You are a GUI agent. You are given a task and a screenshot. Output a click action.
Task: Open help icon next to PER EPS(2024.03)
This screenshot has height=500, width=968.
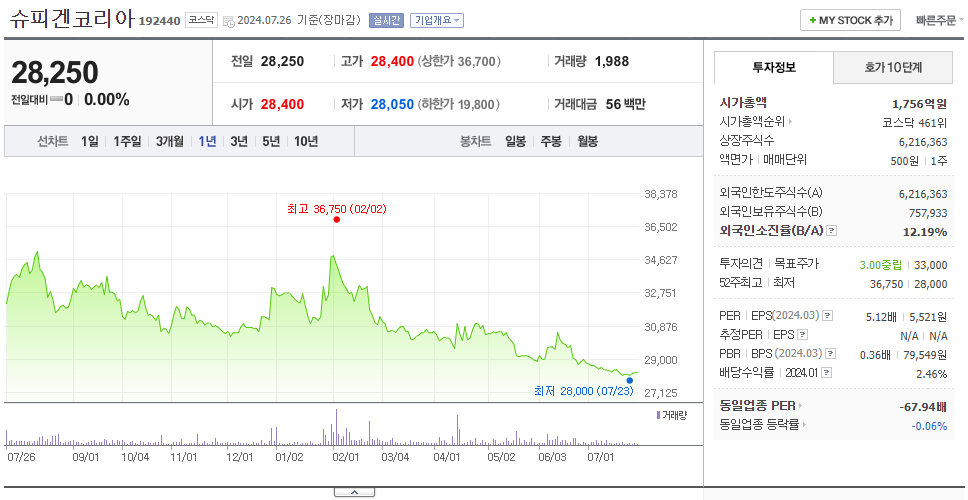click(x=828, y=316)
